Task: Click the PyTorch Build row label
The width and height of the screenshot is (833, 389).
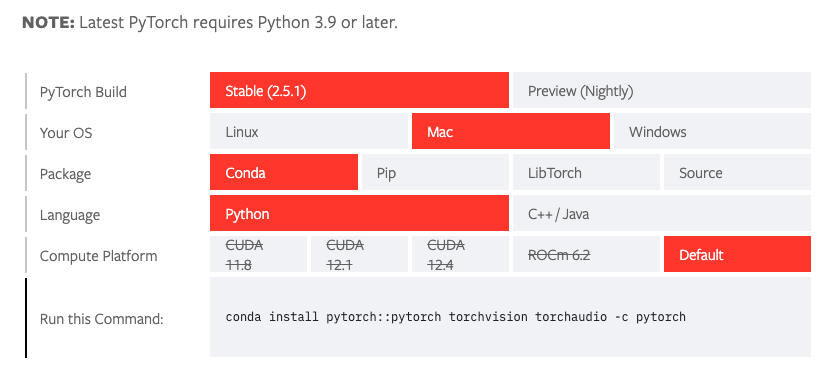Action: click(x=83, y=92)
